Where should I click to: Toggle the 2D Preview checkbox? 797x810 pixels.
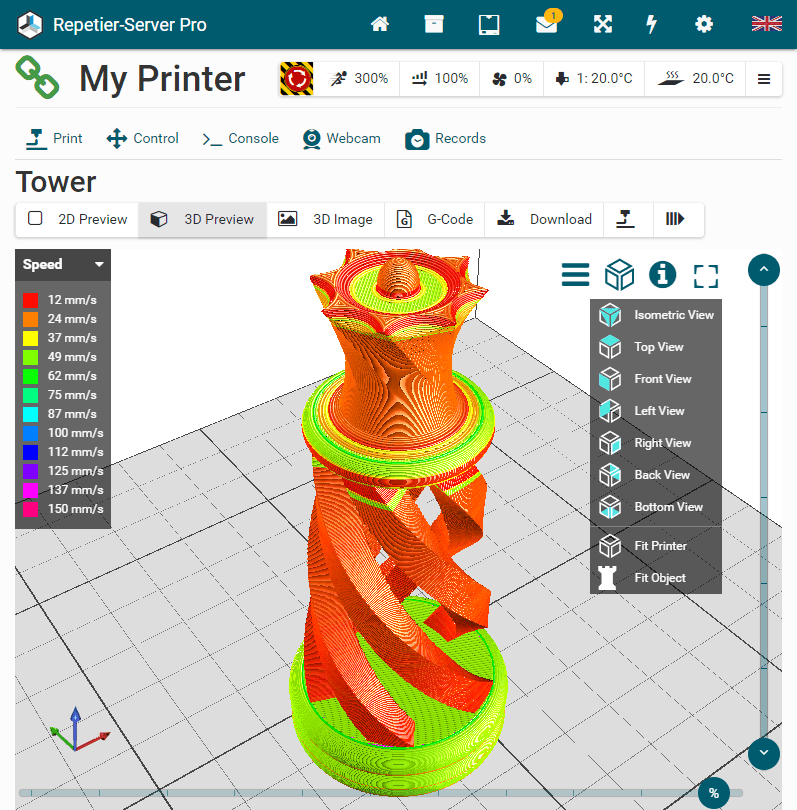pos(36,219)
